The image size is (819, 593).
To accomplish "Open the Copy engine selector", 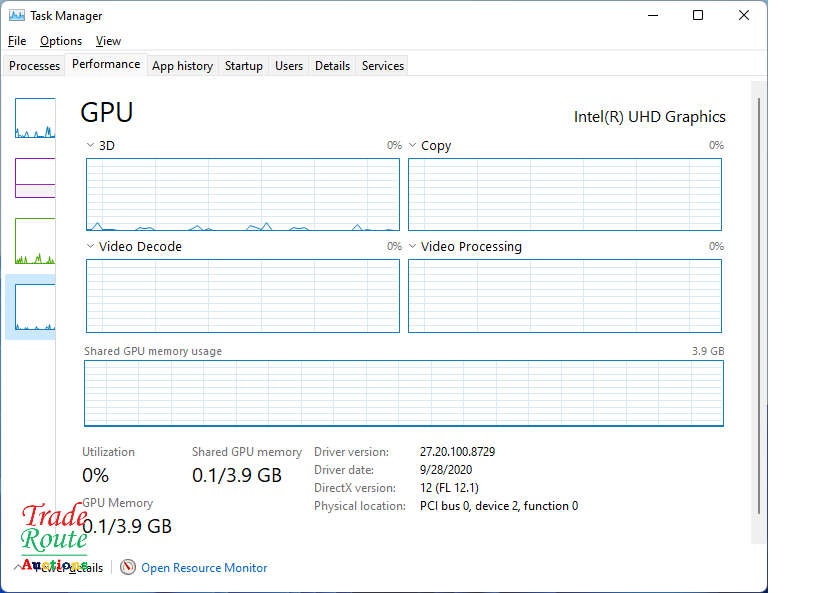I will pos(412,145).
